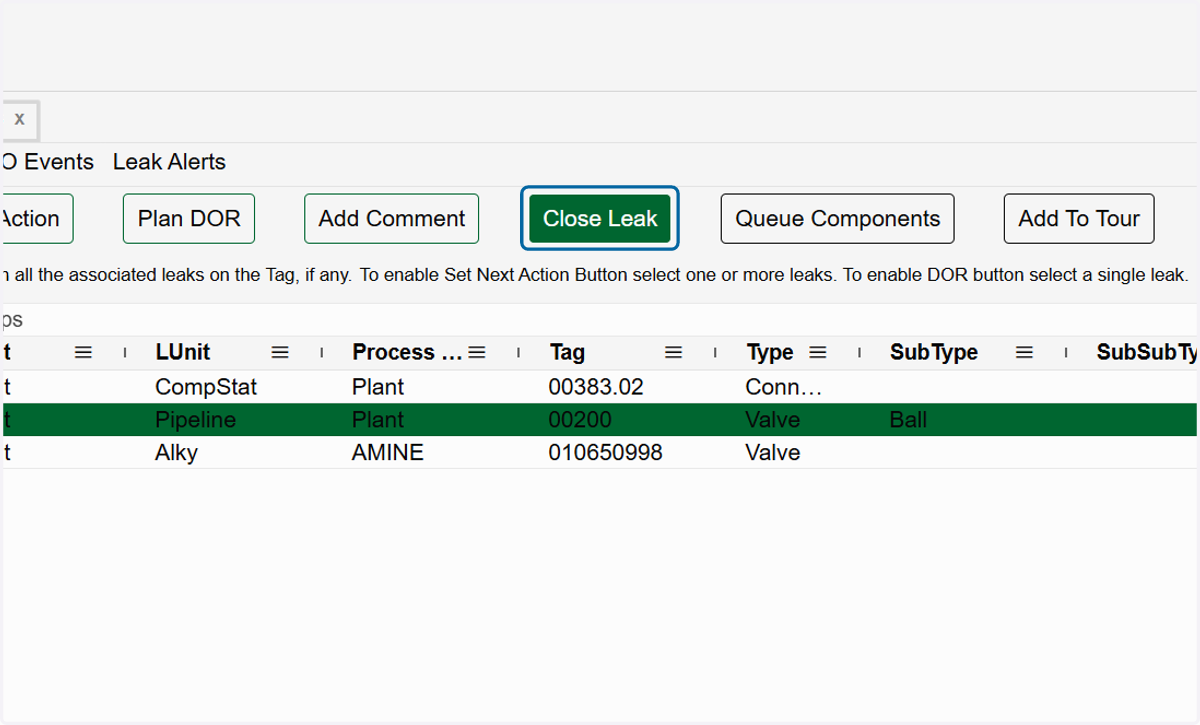
Task: Open column menu for Type header
Action: [x=818, y=352]
